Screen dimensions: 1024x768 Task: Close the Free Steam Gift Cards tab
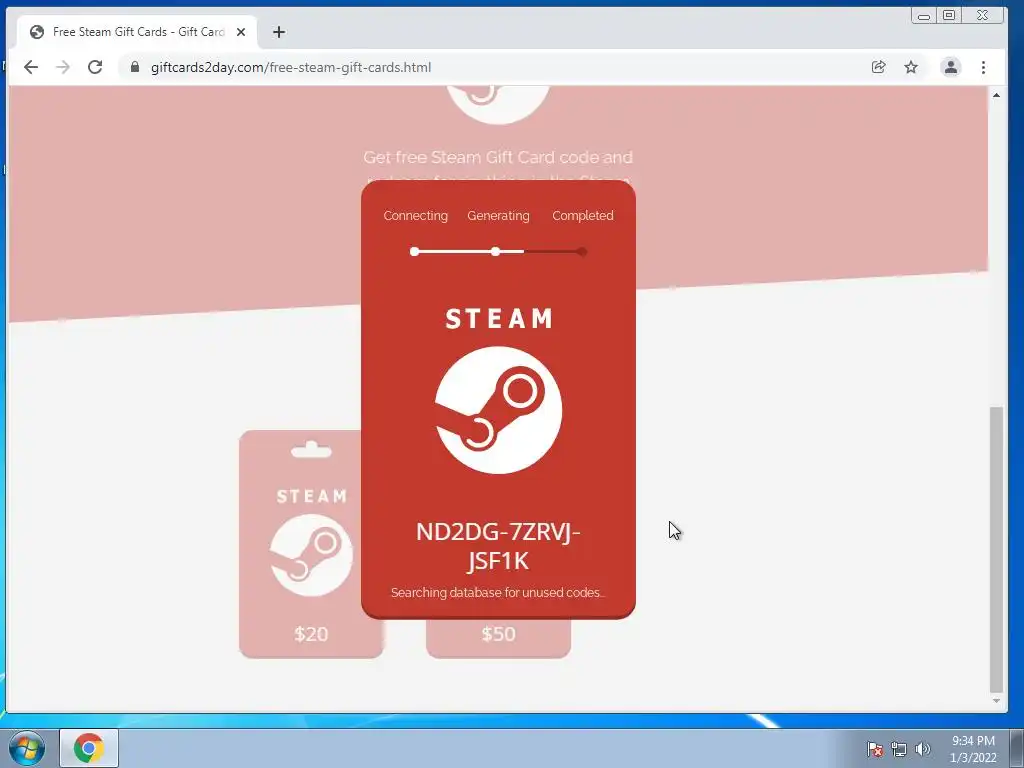point(241,32)
